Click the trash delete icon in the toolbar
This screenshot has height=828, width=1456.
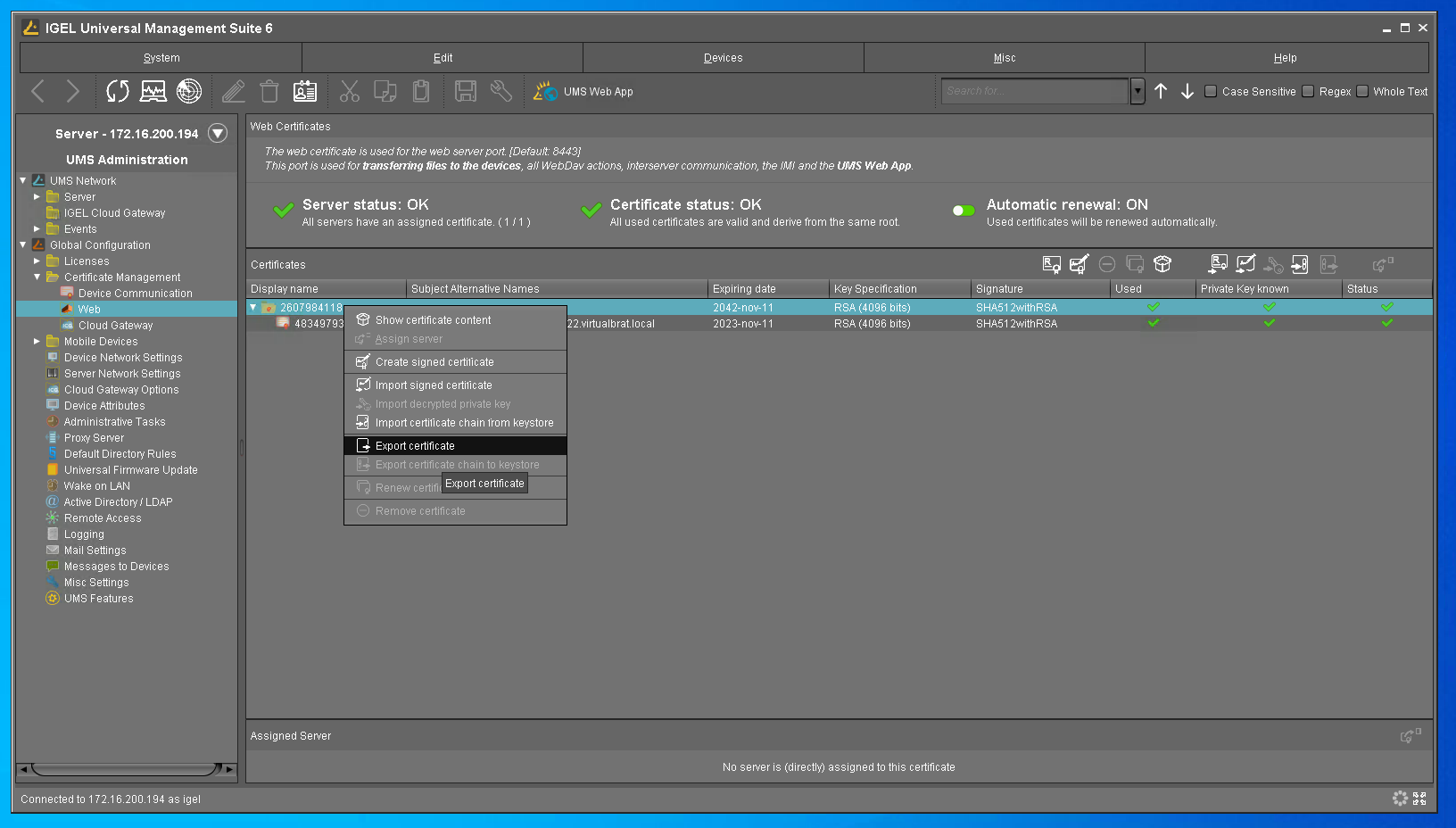[x=269, y=91]
